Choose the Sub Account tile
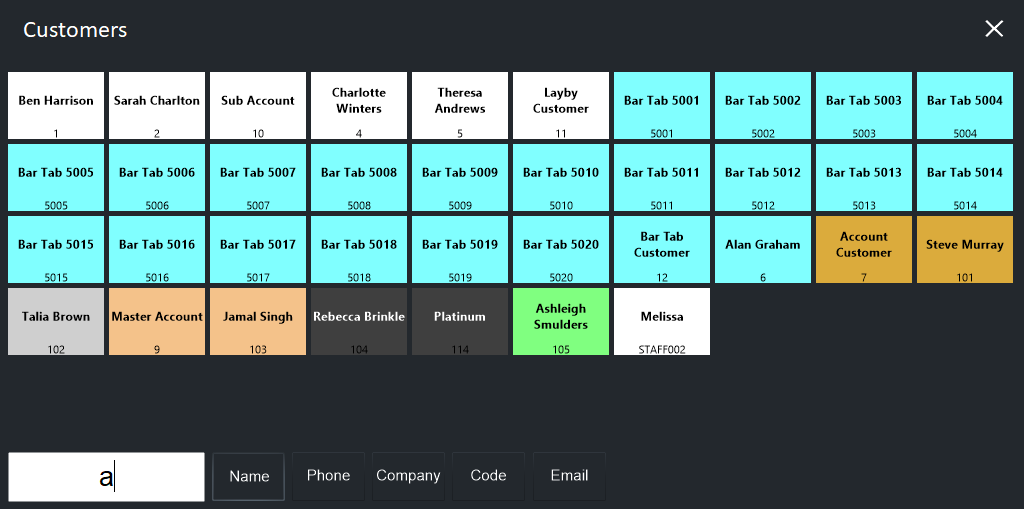The image size is (1024, 509). point(258,105)
